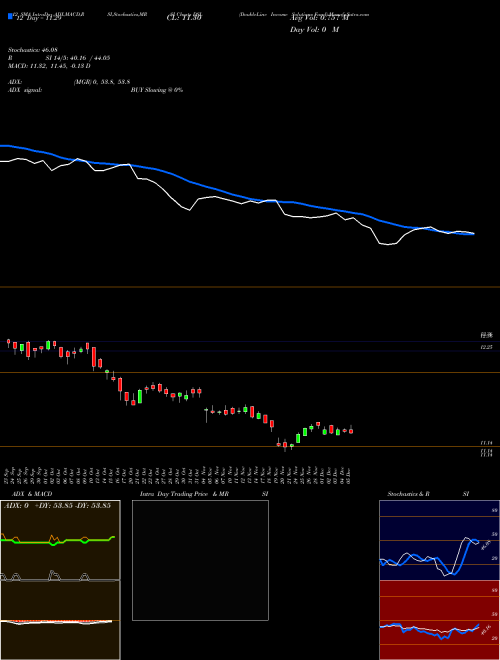Viewport: 500px width, 660px height.
Task: Click the 'CL: 11.30' closing price text
Action: [x=184, y=18]
